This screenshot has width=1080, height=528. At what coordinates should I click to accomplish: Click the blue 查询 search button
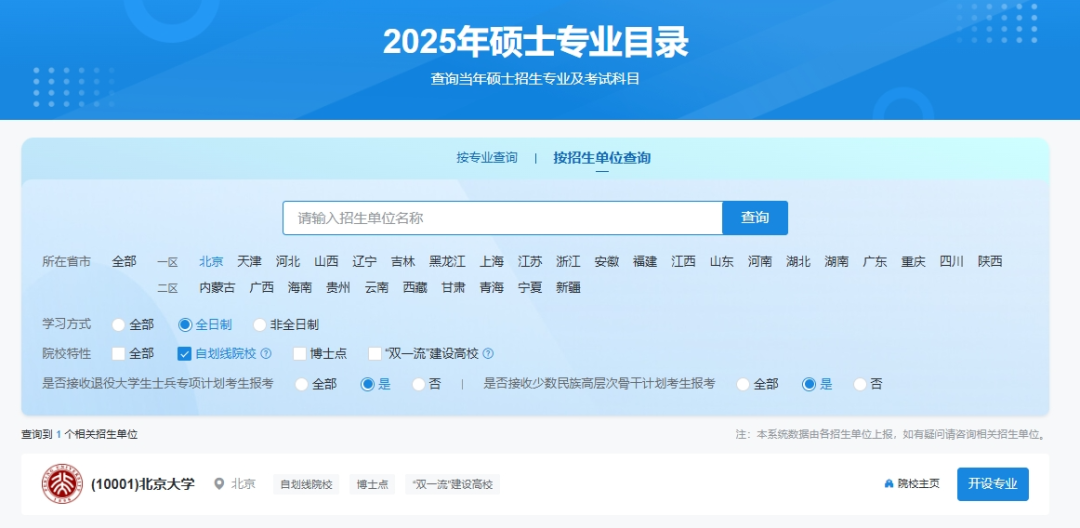[x=755, y=218]
